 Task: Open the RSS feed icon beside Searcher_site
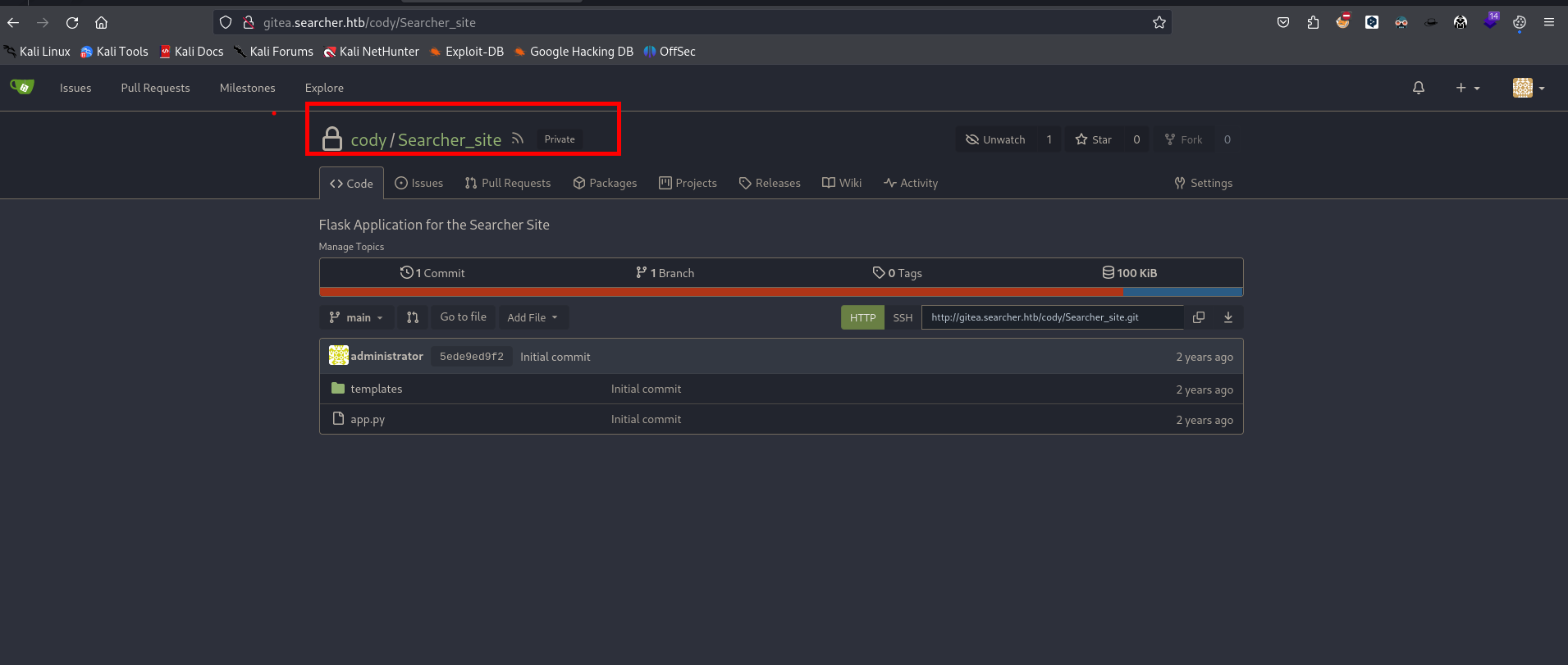517,139
